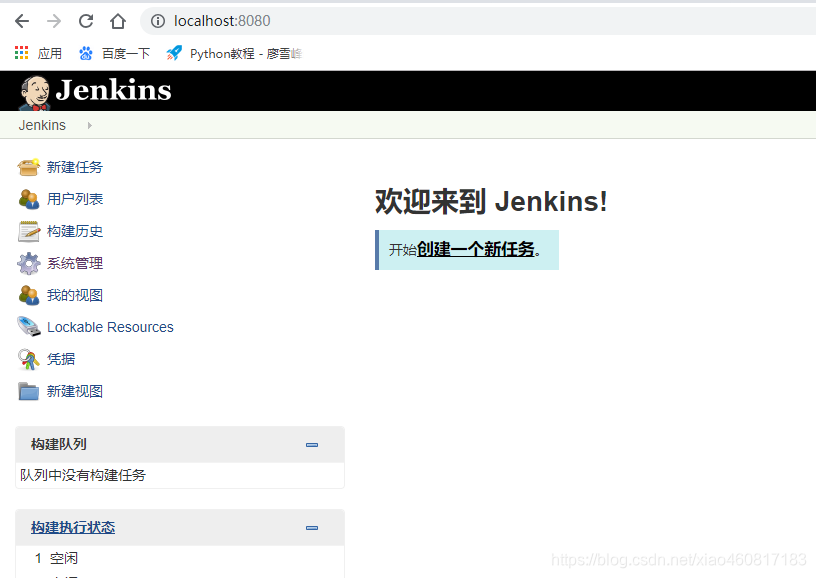Click the 创建一个新任务 link
816x578 pixels.
(x=476, y=249)
